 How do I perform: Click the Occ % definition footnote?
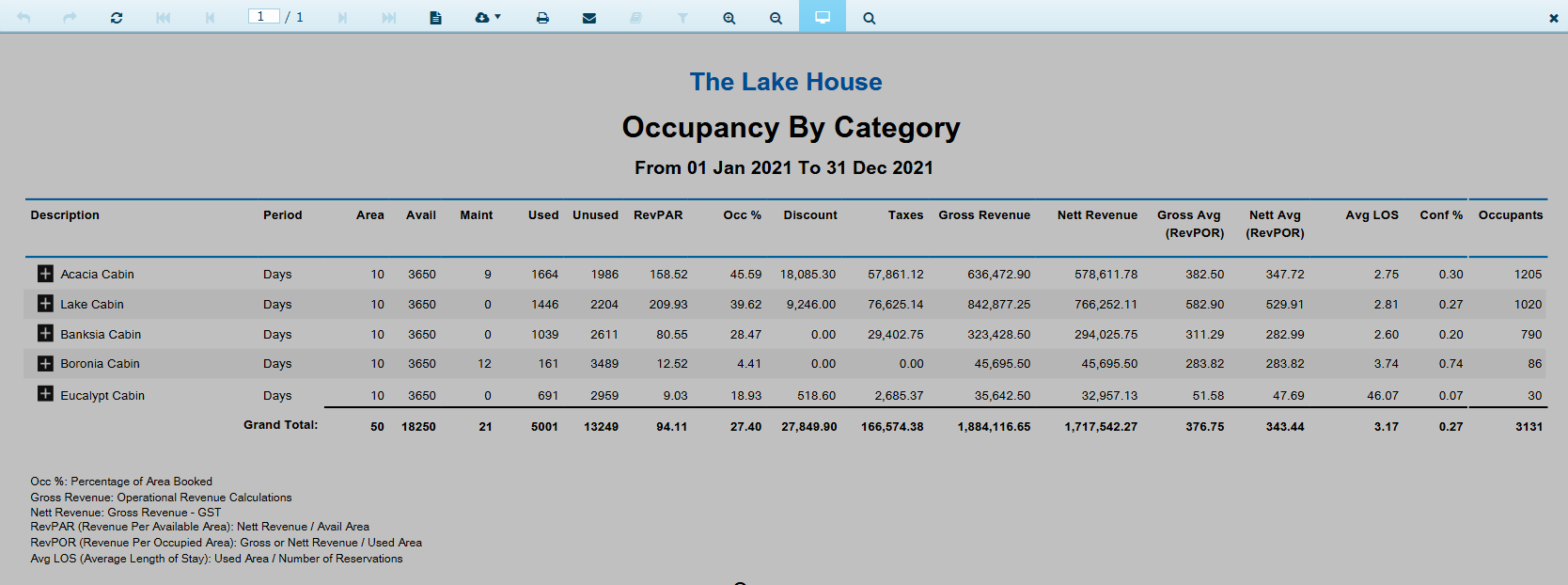pyautogui.click(x=121, y=482)
